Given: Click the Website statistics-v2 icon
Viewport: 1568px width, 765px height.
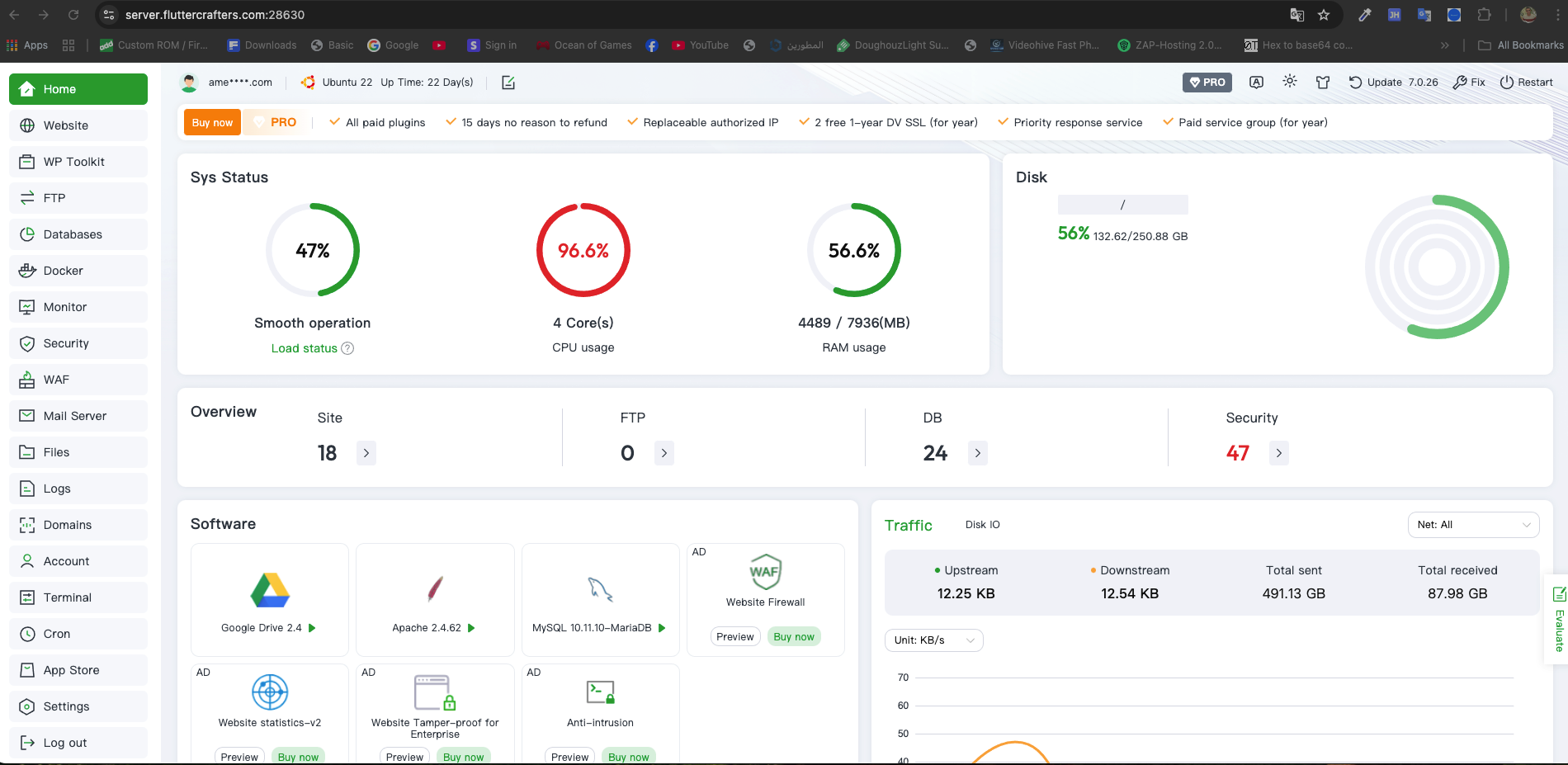Looking at the screenshot, I should pyautogui.click(x=270, y=692).
